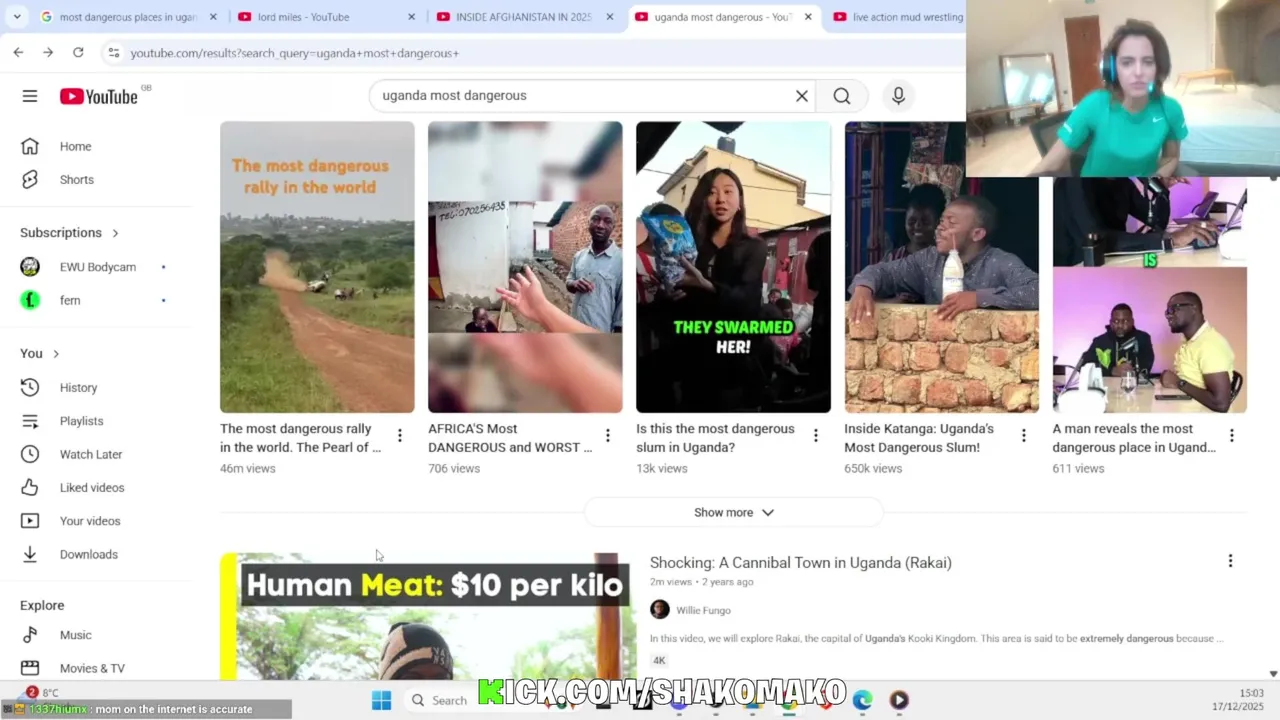Image resolution: width=1280 pixels, height=720 pixels.
Task: Expand the You section
Action: [40, 354]
